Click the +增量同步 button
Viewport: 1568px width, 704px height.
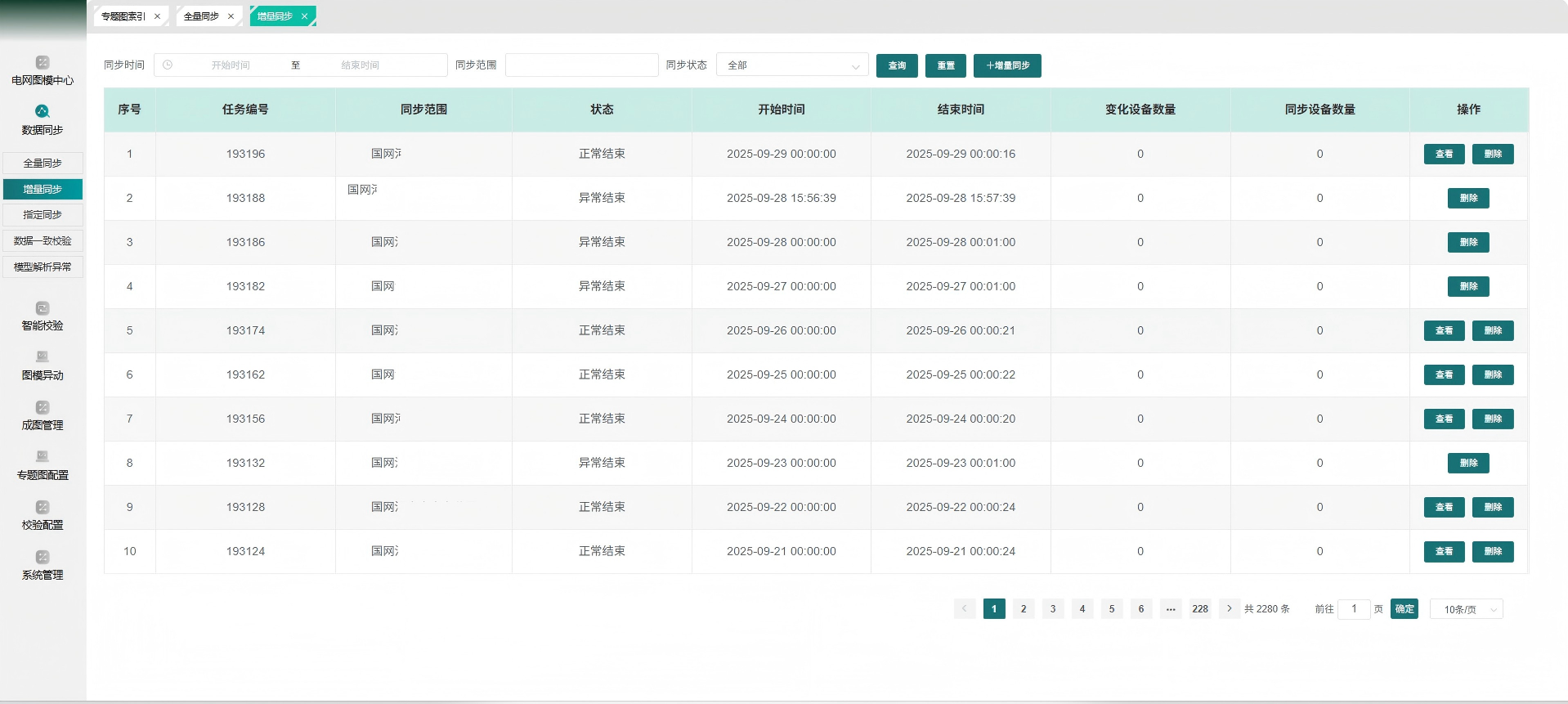(1007, 65)
